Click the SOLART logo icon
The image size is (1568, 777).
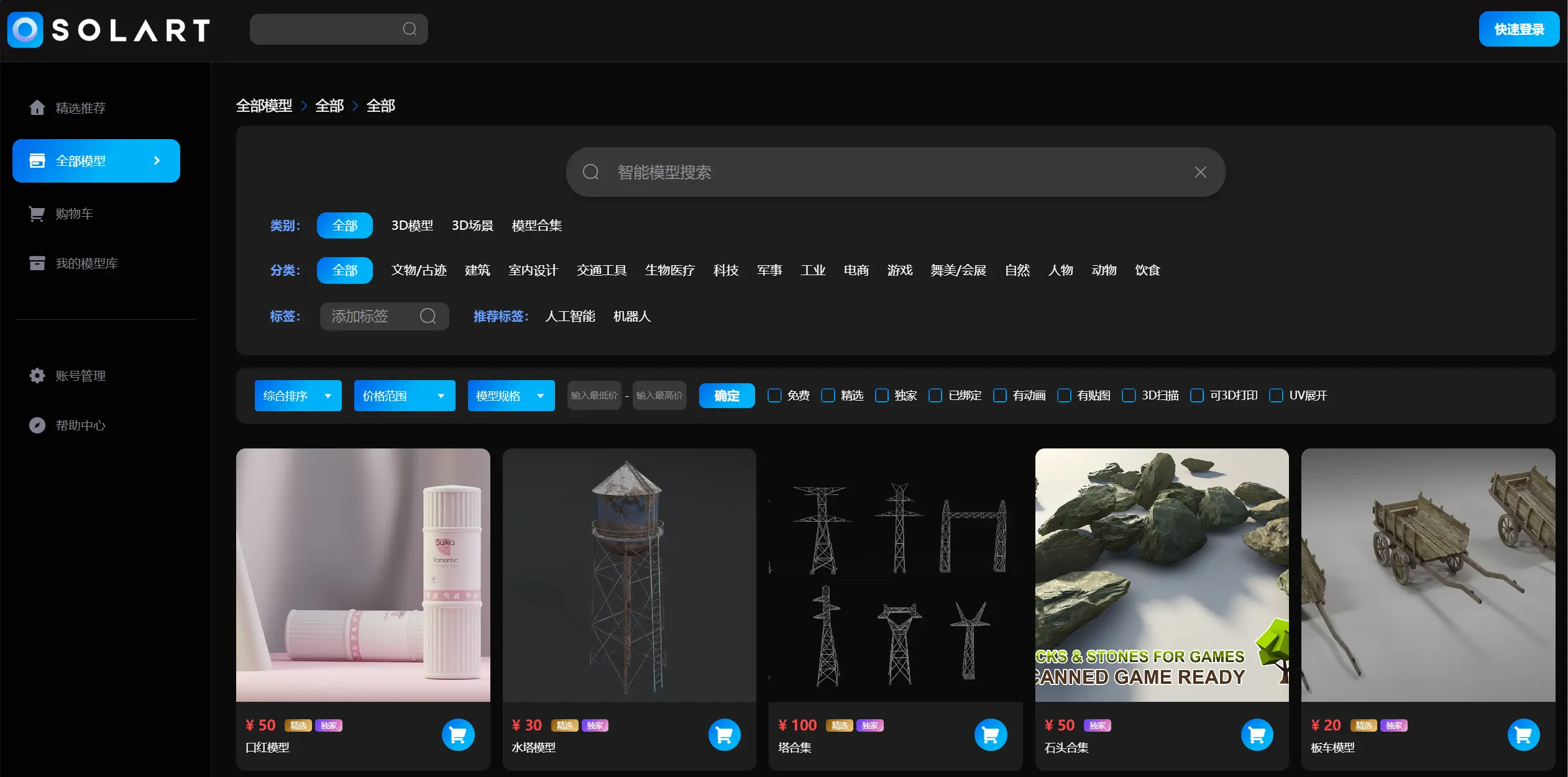click(x=25, y=29)
